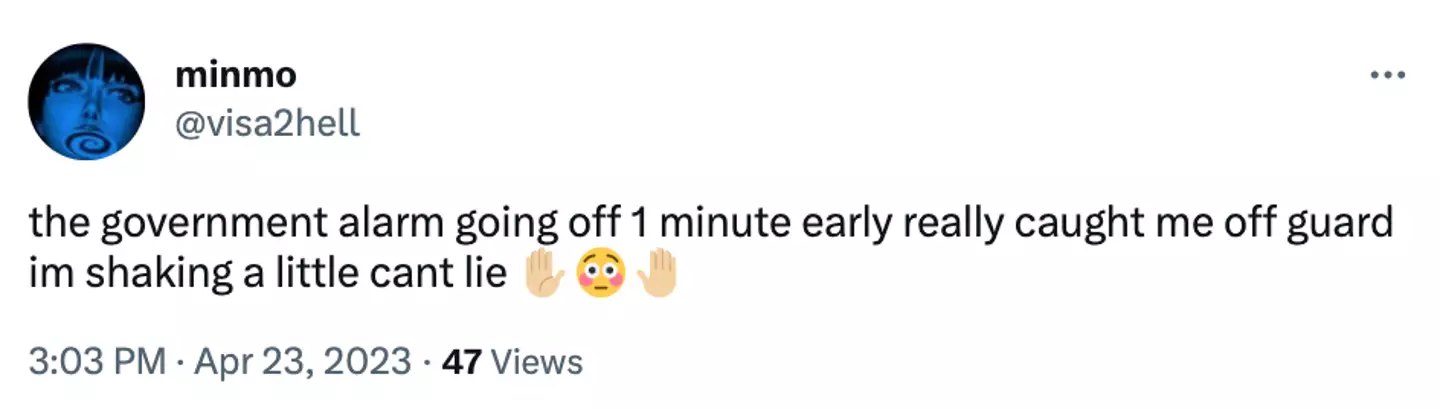
Task: Click the flushed face emoji
Action: tap(601, 270)
